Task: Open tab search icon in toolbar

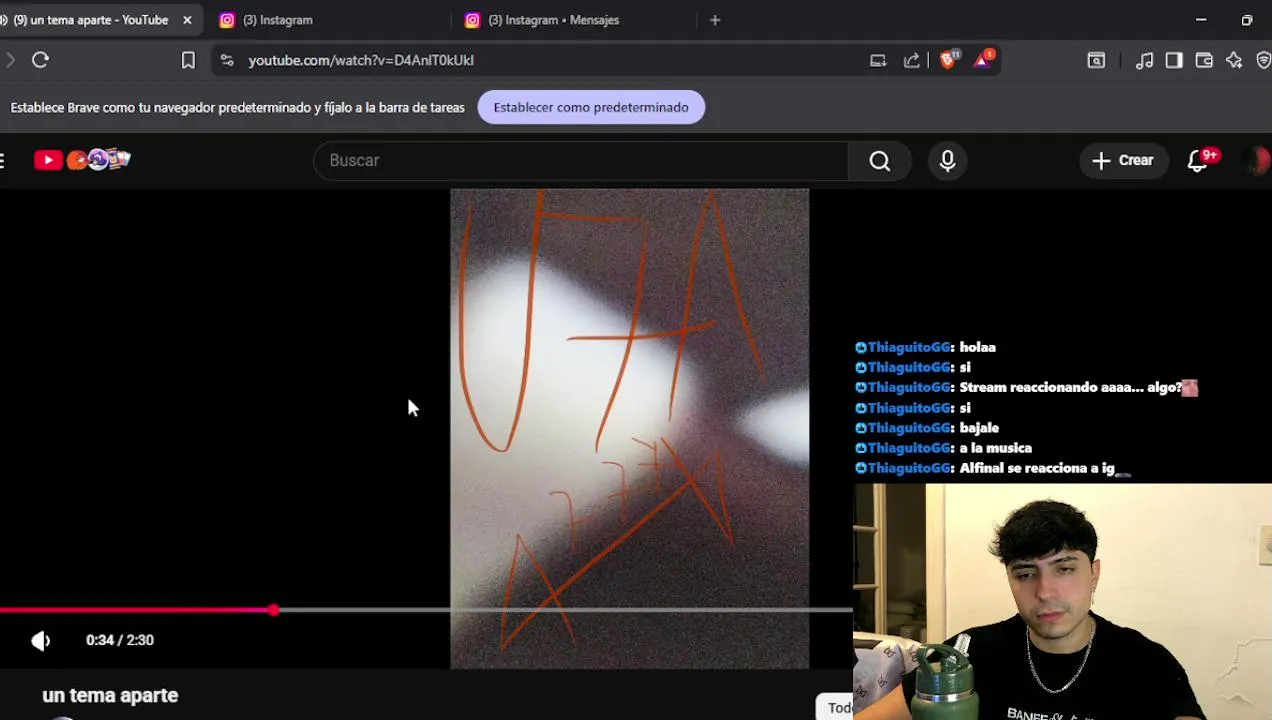Action: pyautogui.click(x=1096, y=60)
